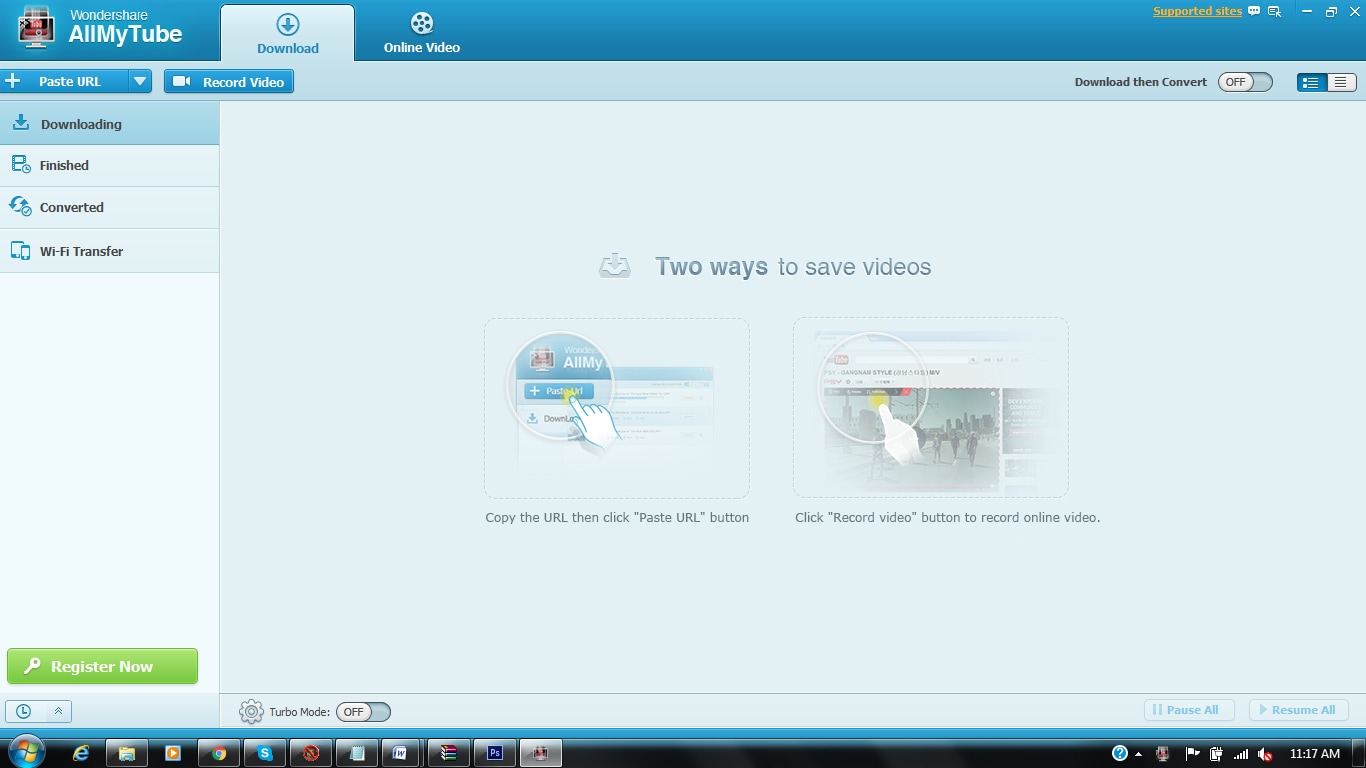Click the Pause All button
Screen dimensions: 1366x768
point(1189,710)
